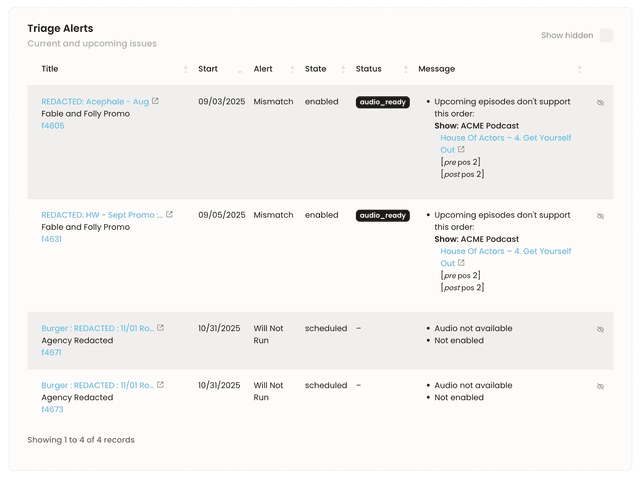Click scheduled state in f4673 row
This screenshot has width=640, height=481.
(x=326, y=386)
